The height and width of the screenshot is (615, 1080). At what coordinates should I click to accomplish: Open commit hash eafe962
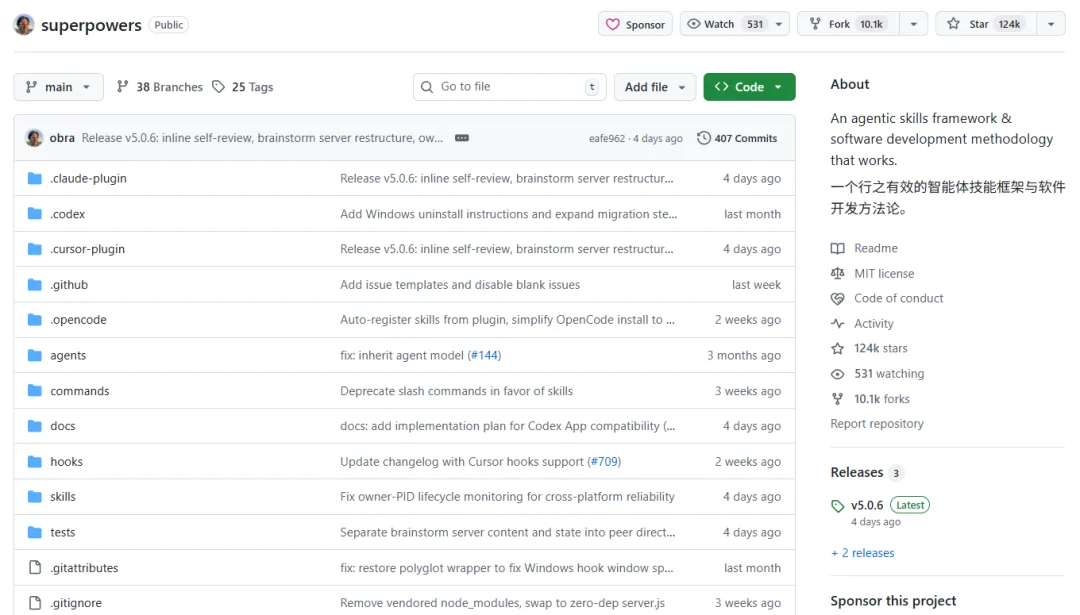click(x=607, y=138)
